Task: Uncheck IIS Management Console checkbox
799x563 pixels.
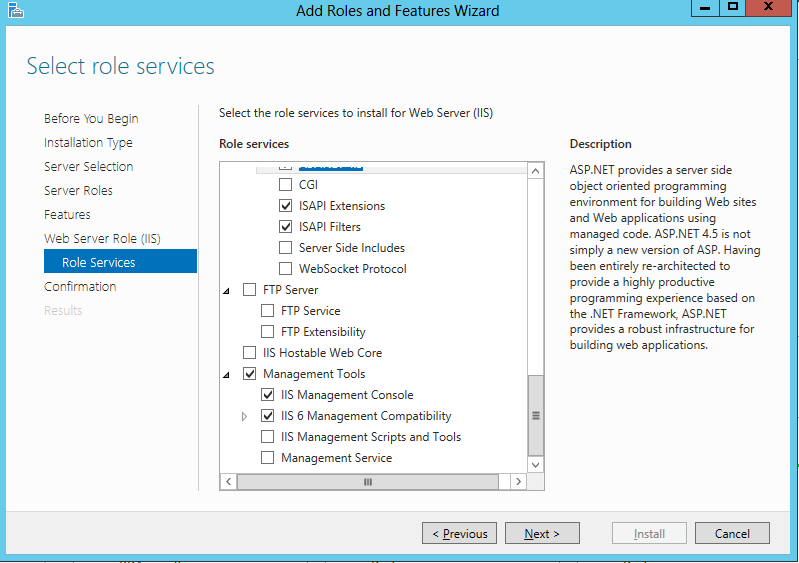Action: [267, 394]
